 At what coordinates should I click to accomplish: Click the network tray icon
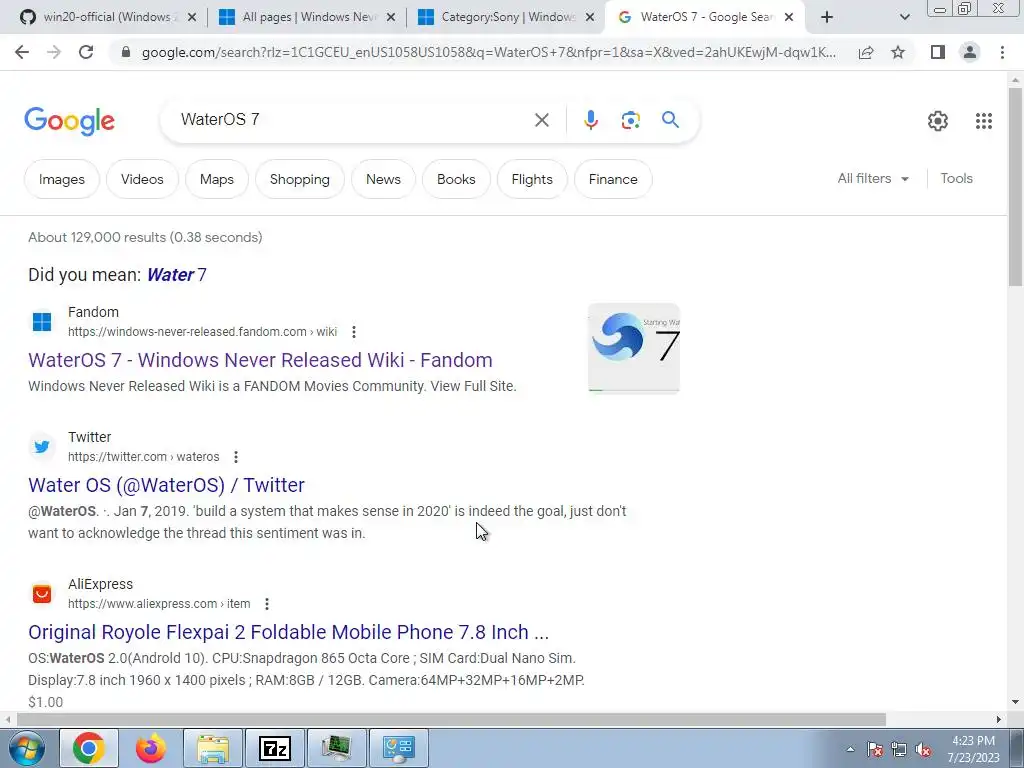pyautogui.click(x=899, y=750)
